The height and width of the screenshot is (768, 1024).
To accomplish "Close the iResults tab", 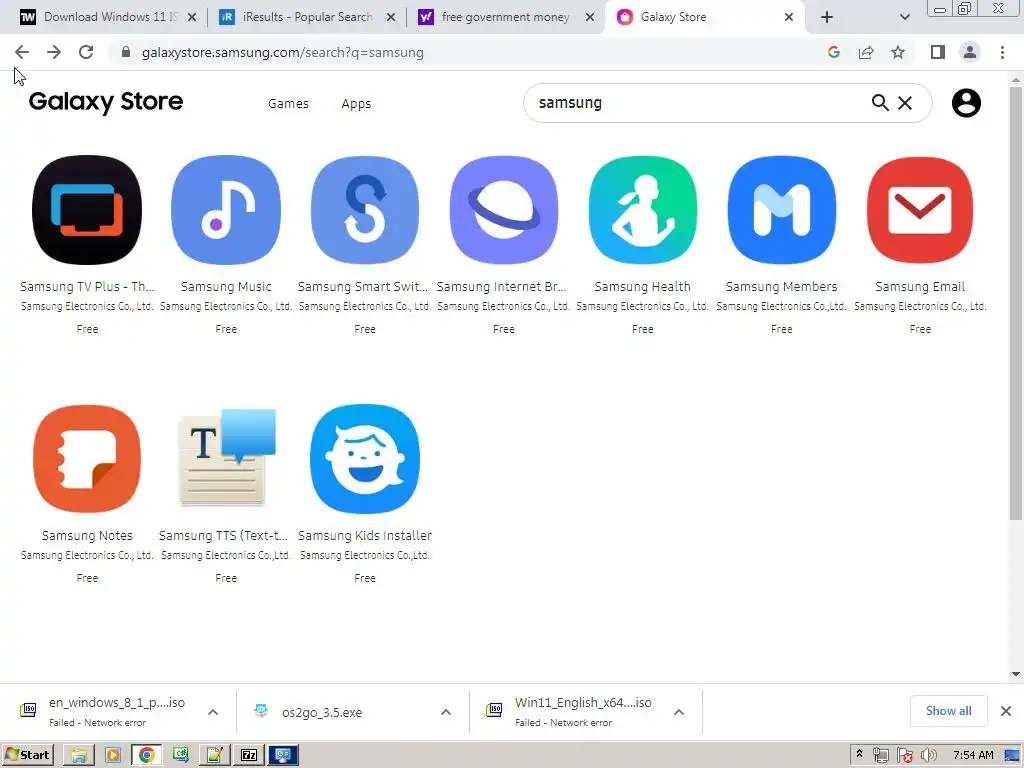I will point(391,17).
